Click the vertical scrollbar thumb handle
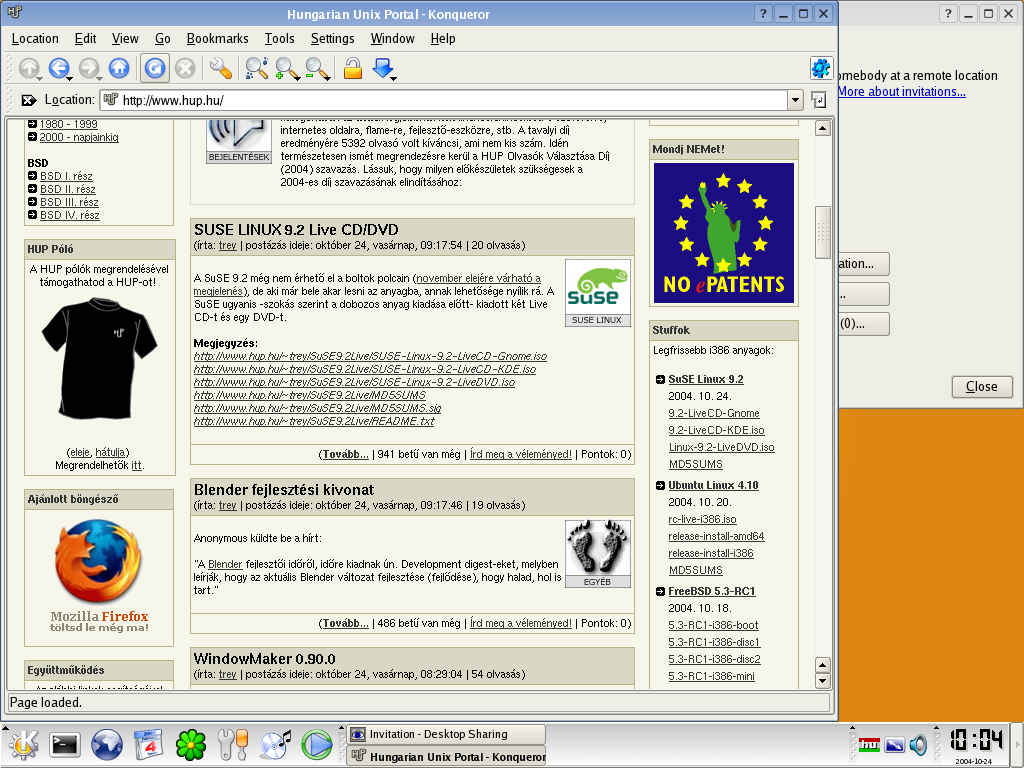The height and width of the screenshot is (768, 1024). (x=822, y=232)
